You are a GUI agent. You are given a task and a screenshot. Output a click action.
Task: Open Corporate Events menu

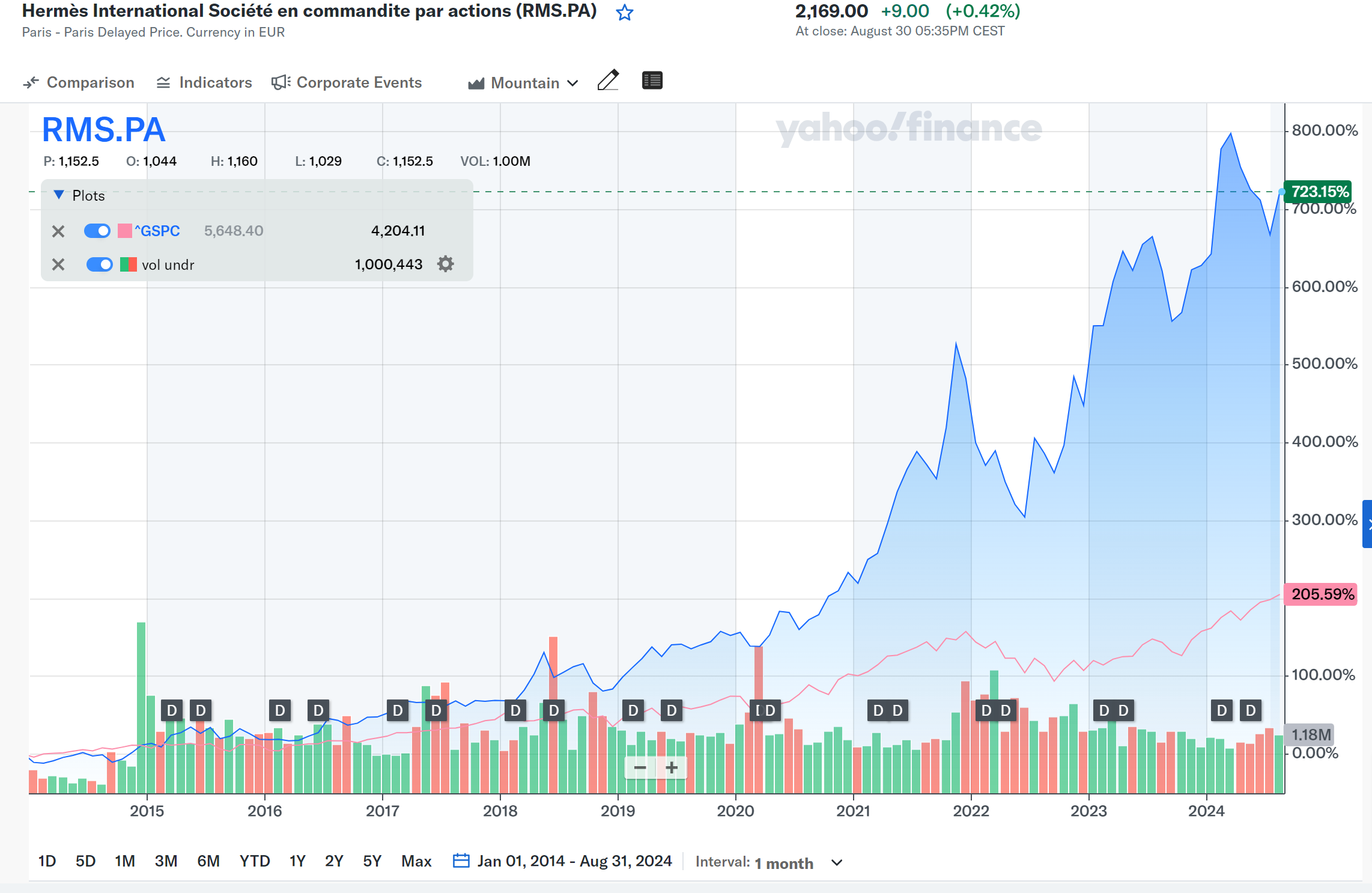(x=347, y=82)
